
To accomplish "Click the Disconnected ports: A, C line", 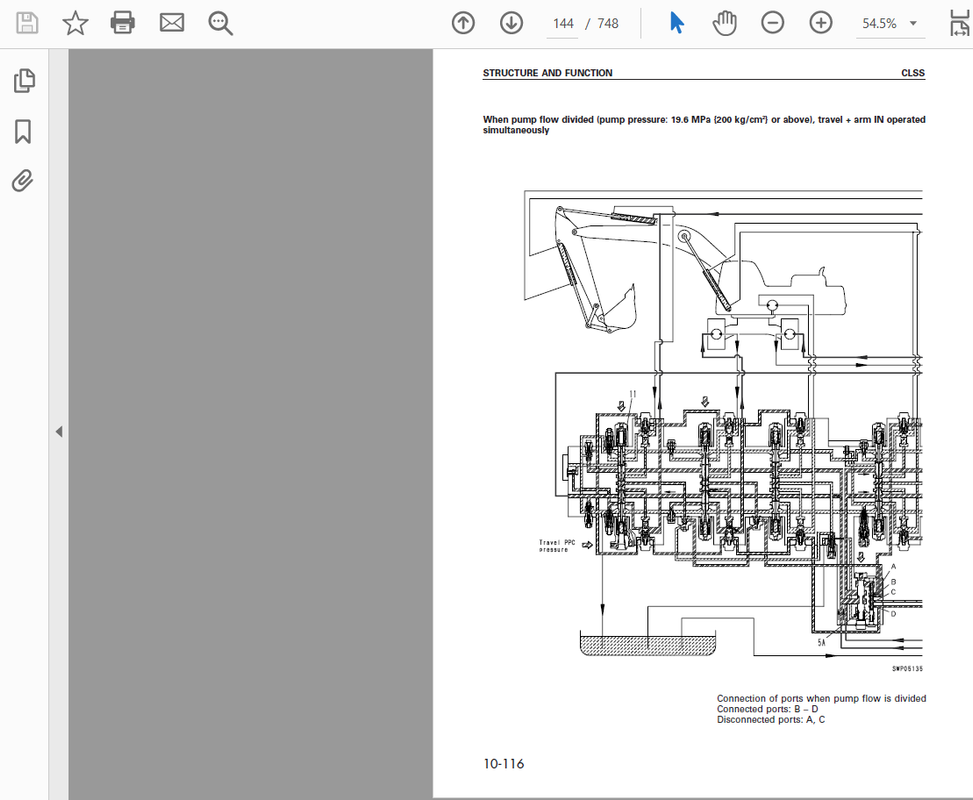I will tap(771, 719).
